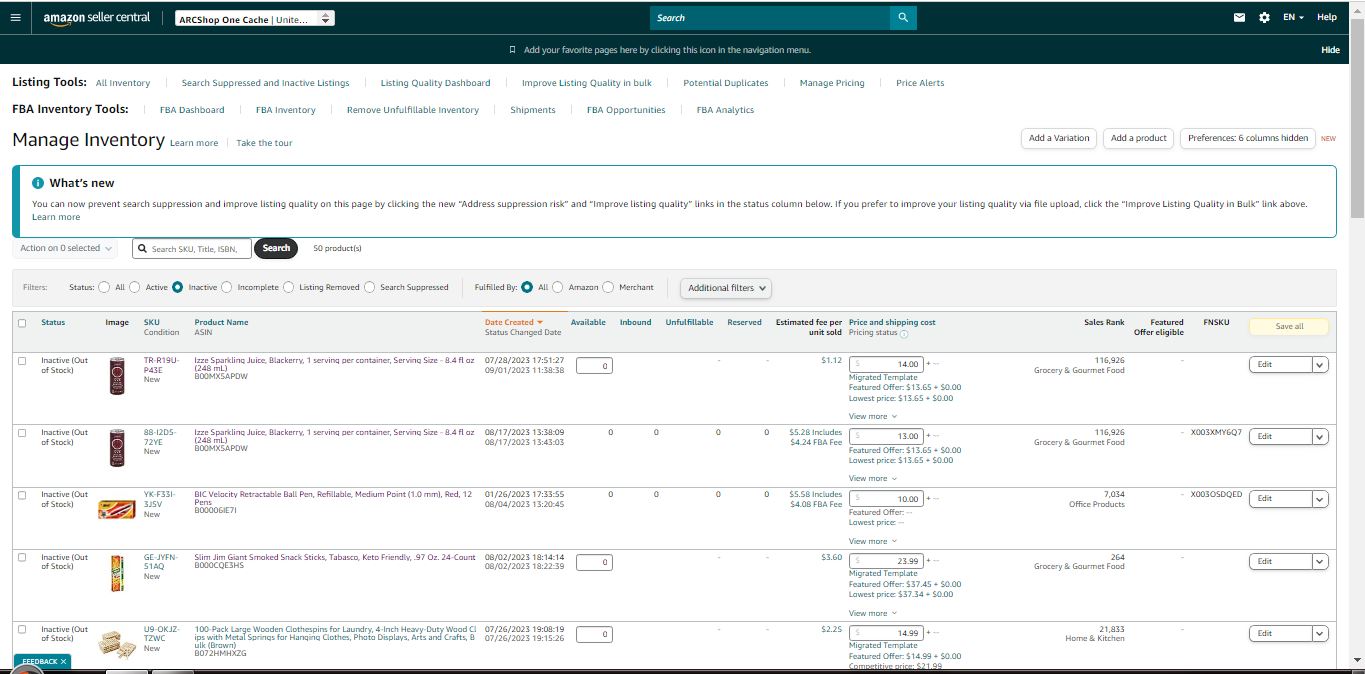Tick checkbox for SKU TR-R19U-P43E row
The image size is (1365, 674).
(22, 361)
